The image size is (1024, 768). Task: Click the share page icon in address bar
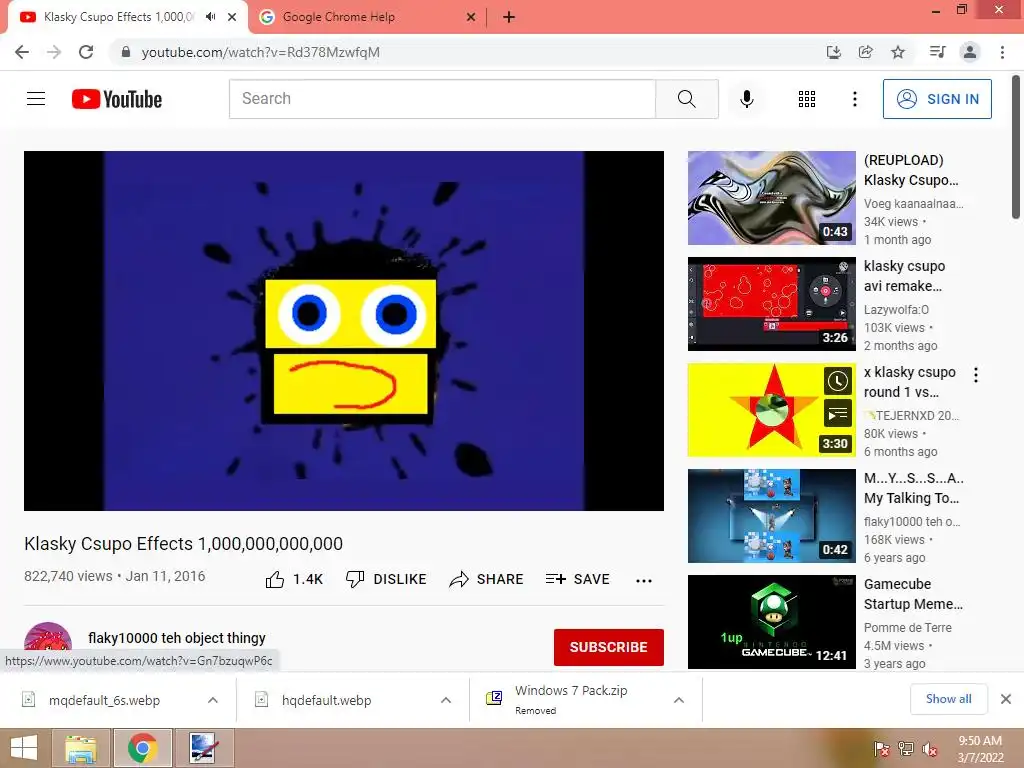point(865,52)
